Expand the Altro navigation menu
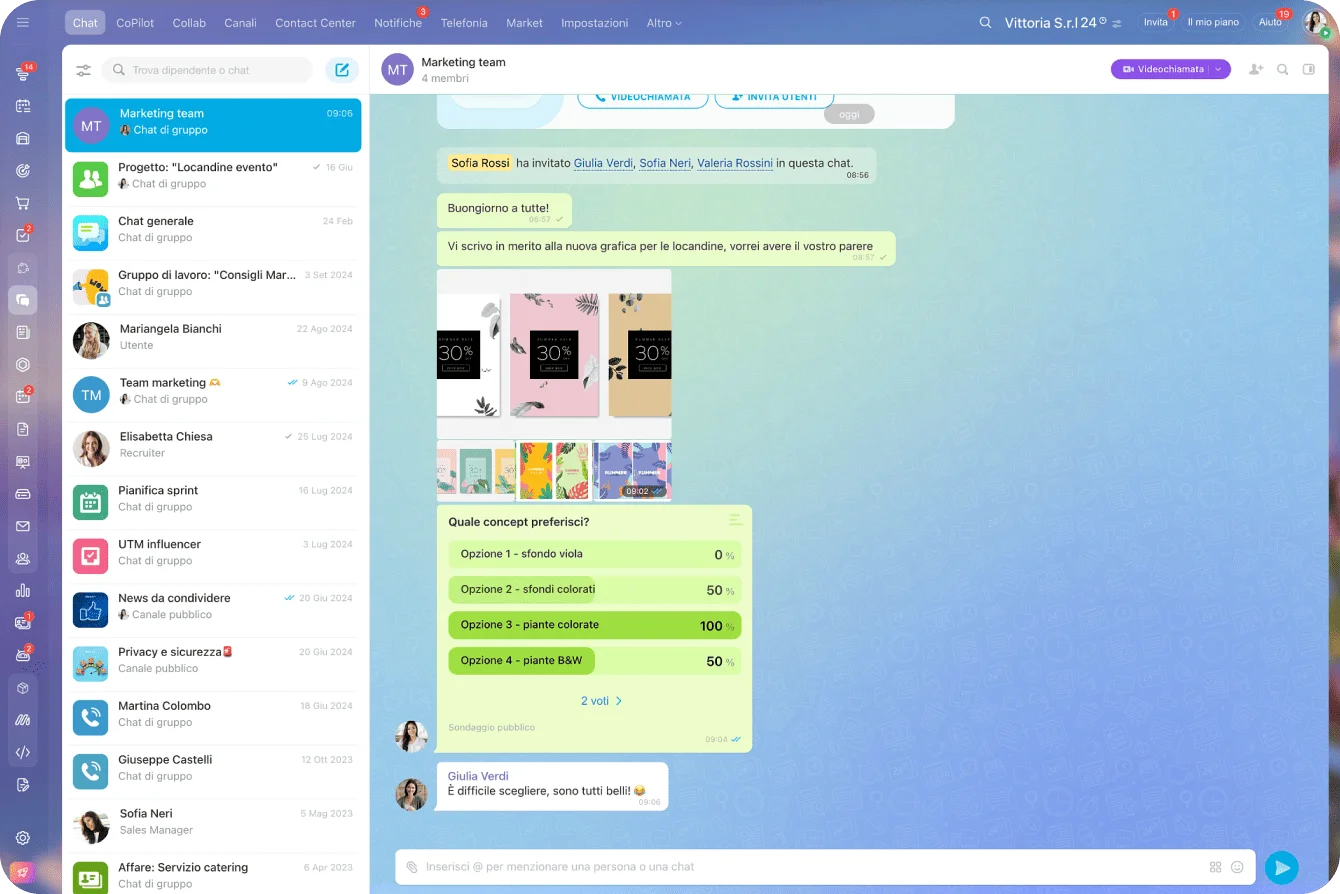1340x894 pixels. click(663, 22)
